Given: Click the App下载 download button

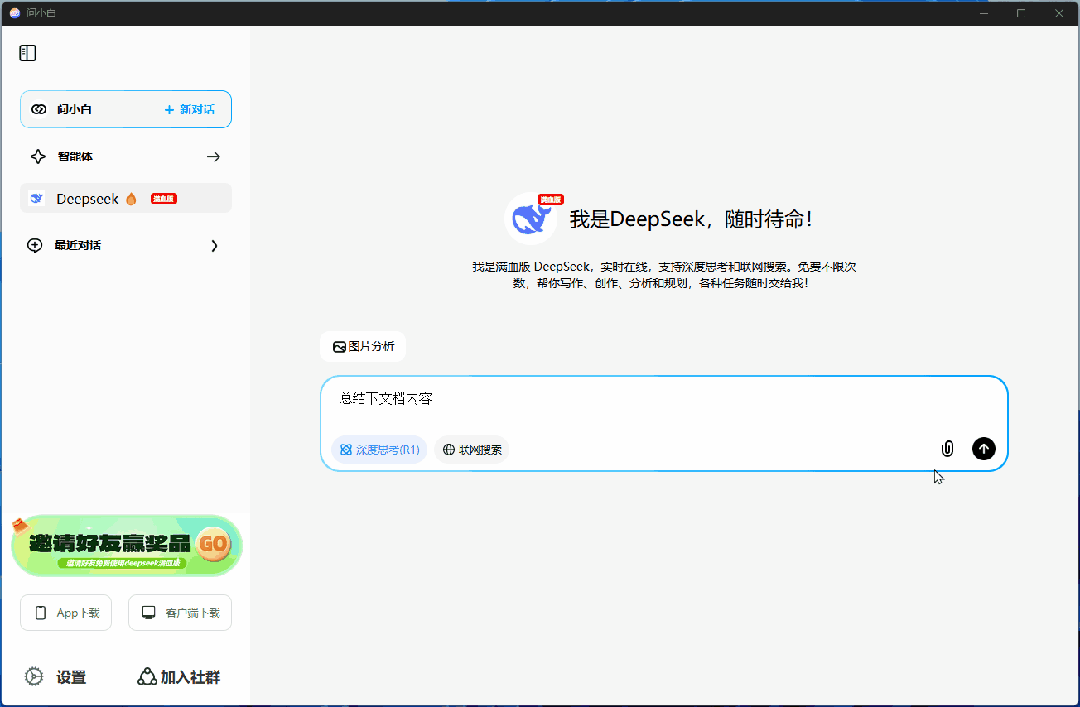Looking at the screenshot, I should tap(66, 613).
